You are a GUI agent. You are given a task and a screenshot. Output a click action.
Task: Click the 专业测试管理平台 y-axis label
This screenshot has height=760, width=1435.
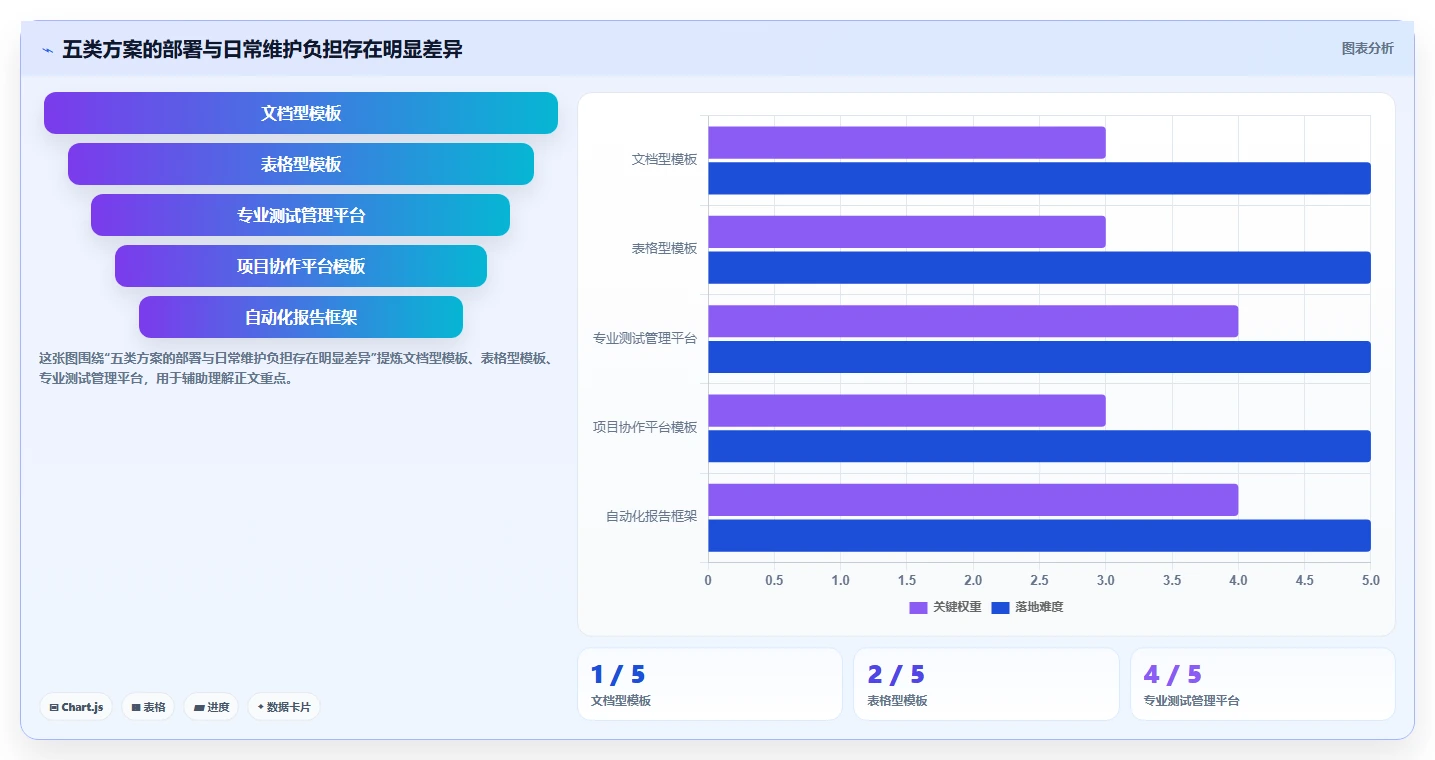pyautogui.click(x=645, y=338)
